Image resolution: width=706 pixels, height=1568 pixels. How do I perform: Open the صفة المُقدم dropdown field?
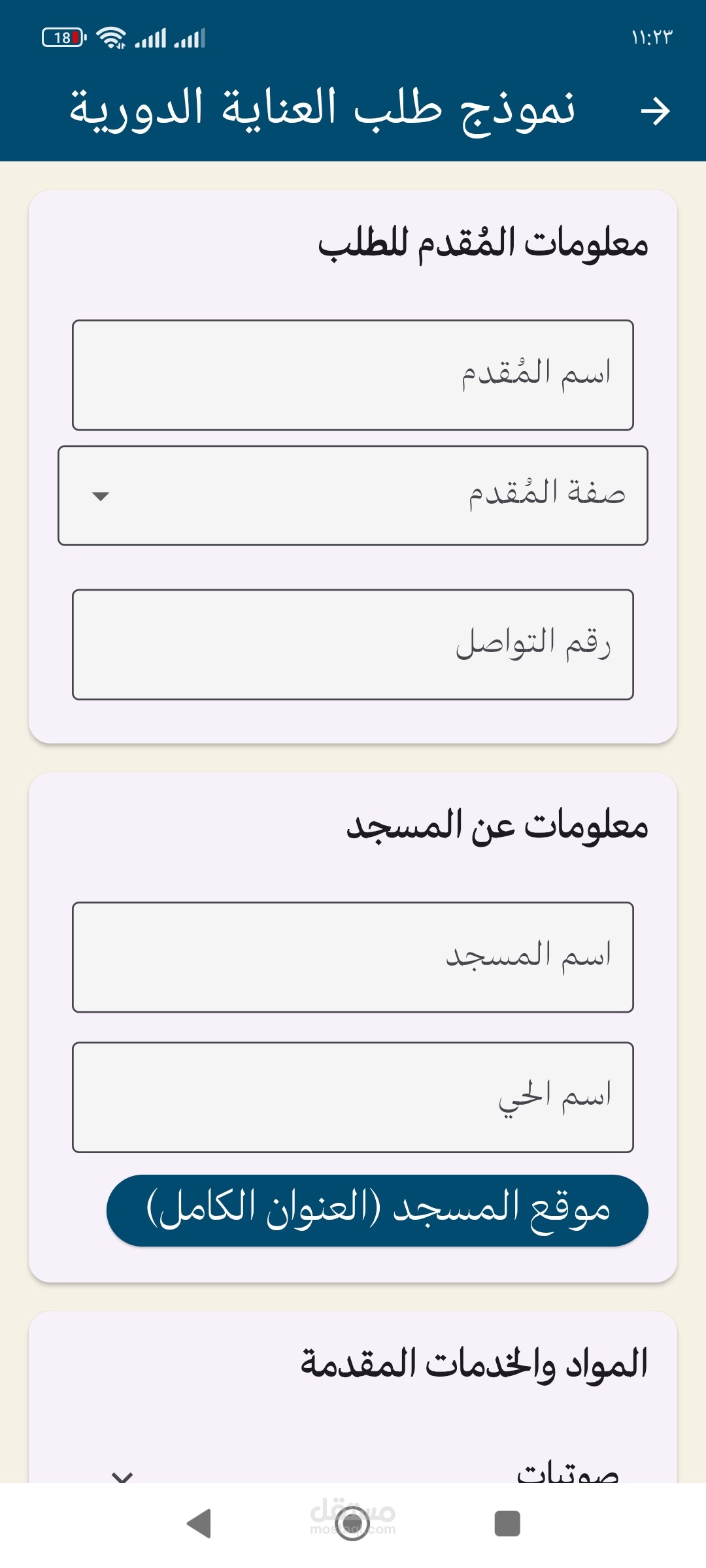pos(353,495)
